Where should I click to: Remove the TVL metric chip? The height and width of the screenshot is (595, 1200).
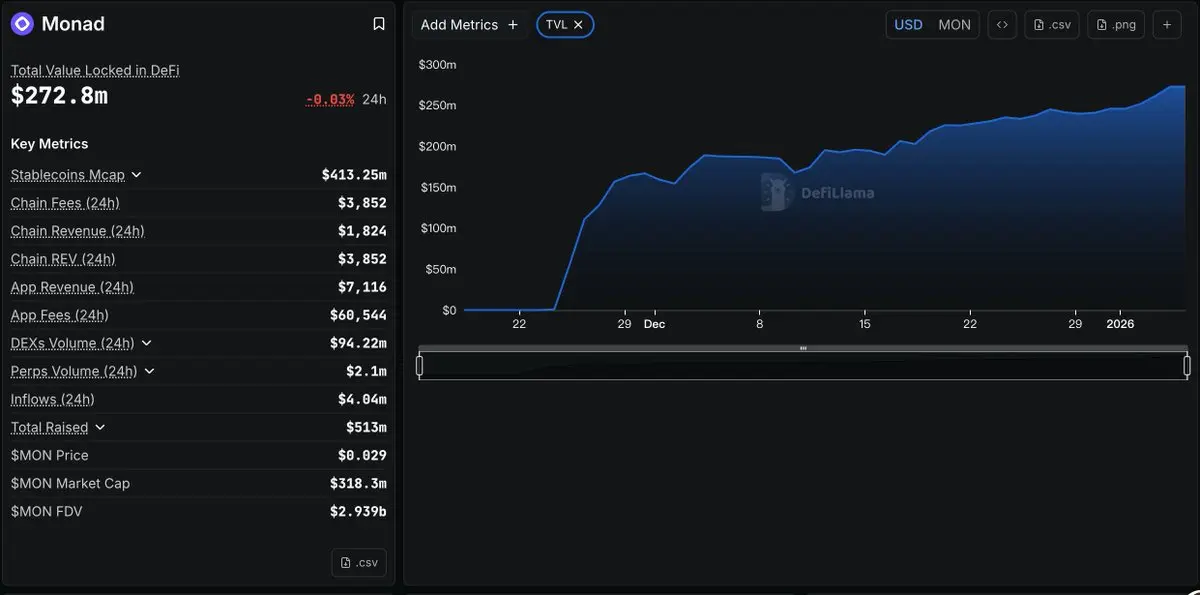578,25
